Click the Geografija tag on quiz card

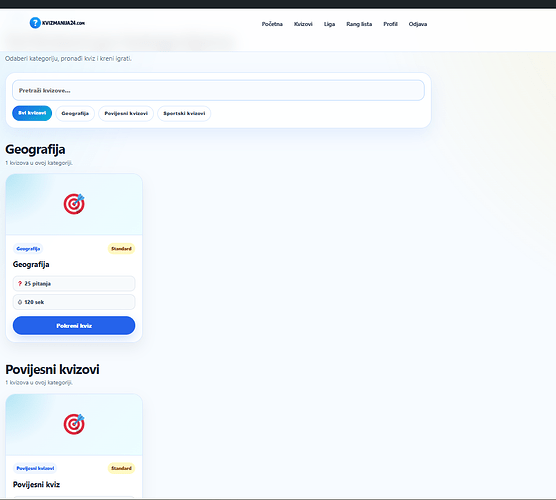(x=28, y=249)
